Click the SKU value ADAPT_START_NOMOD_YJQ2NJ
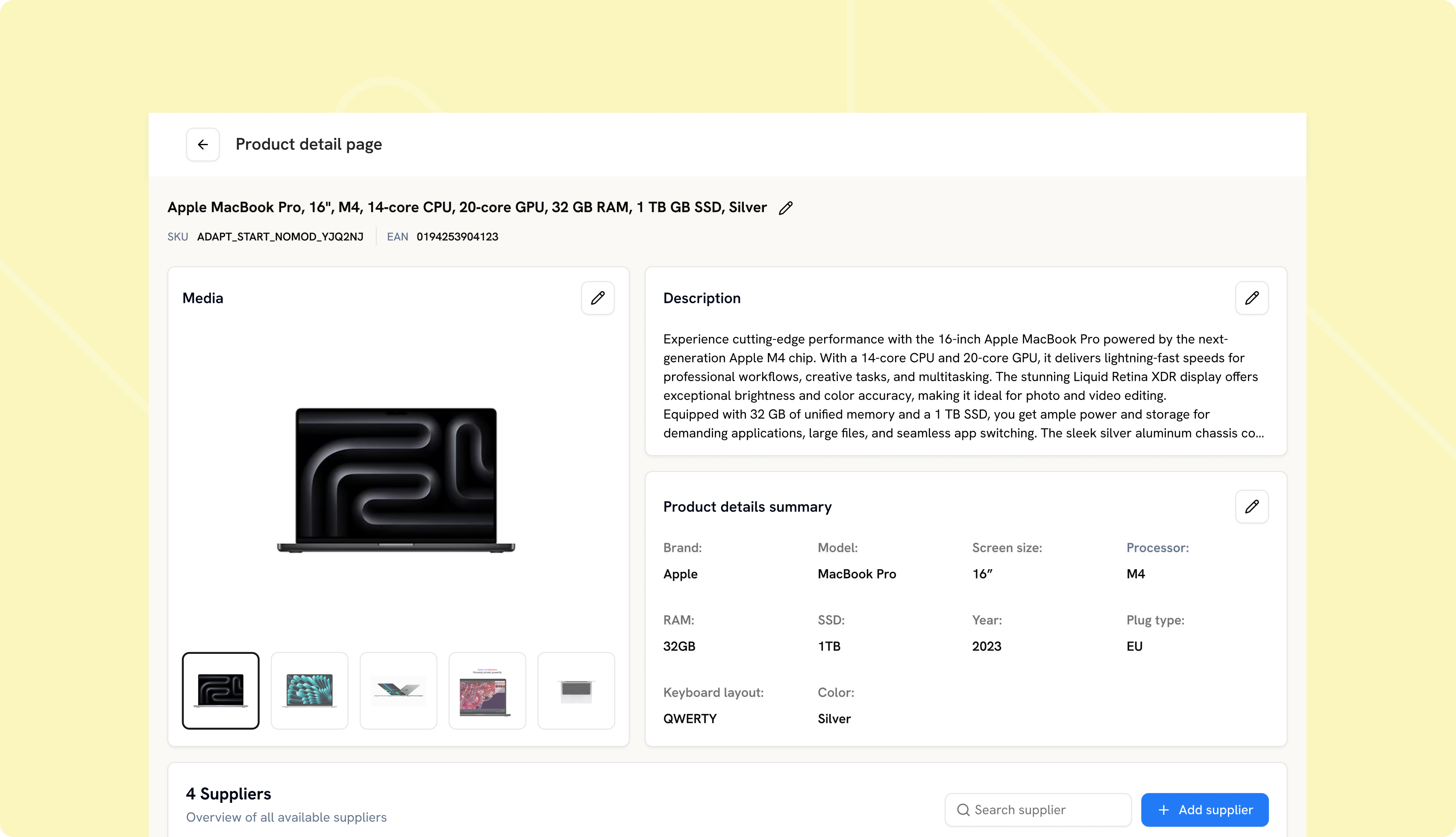 (x=280, y=237)
